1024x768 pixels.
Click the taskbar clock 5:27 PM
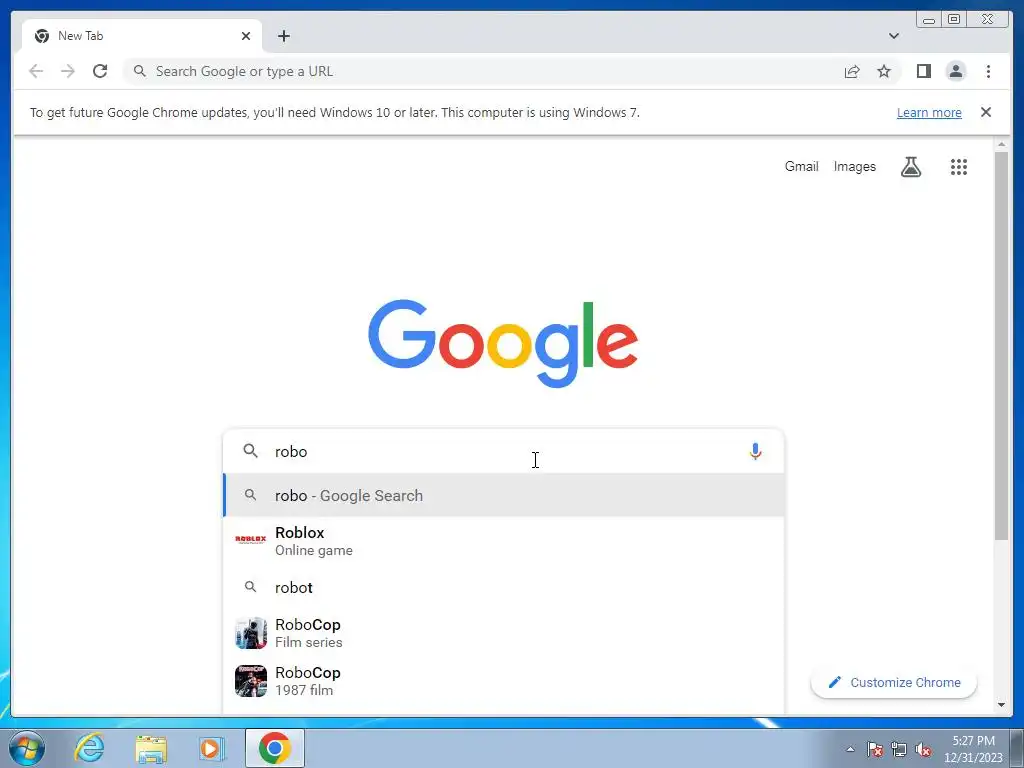973,741
